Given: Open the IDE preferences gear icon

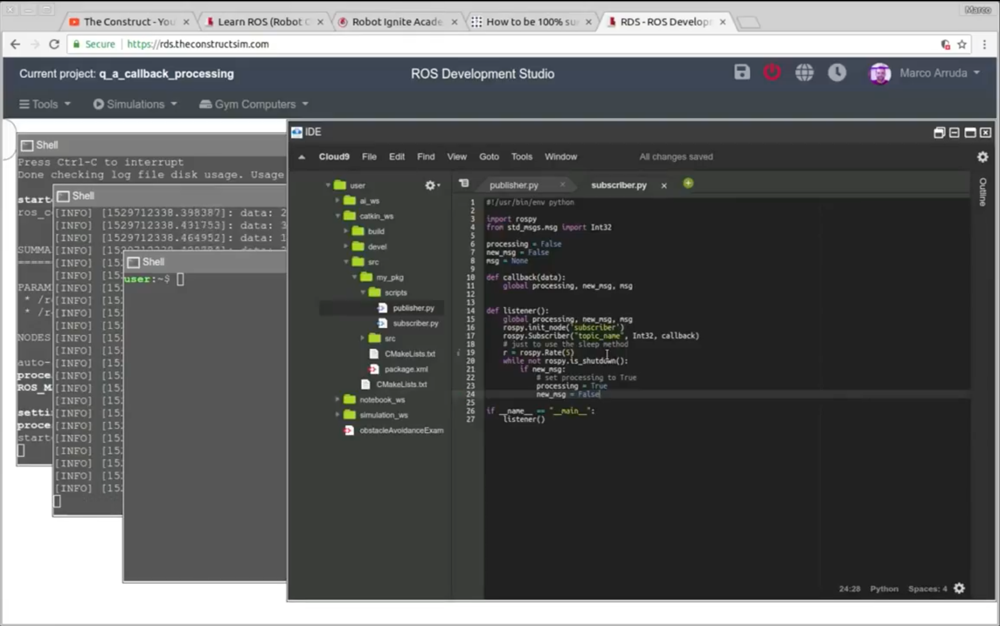Looking at the screenshot, I should (x=982, y=157).
